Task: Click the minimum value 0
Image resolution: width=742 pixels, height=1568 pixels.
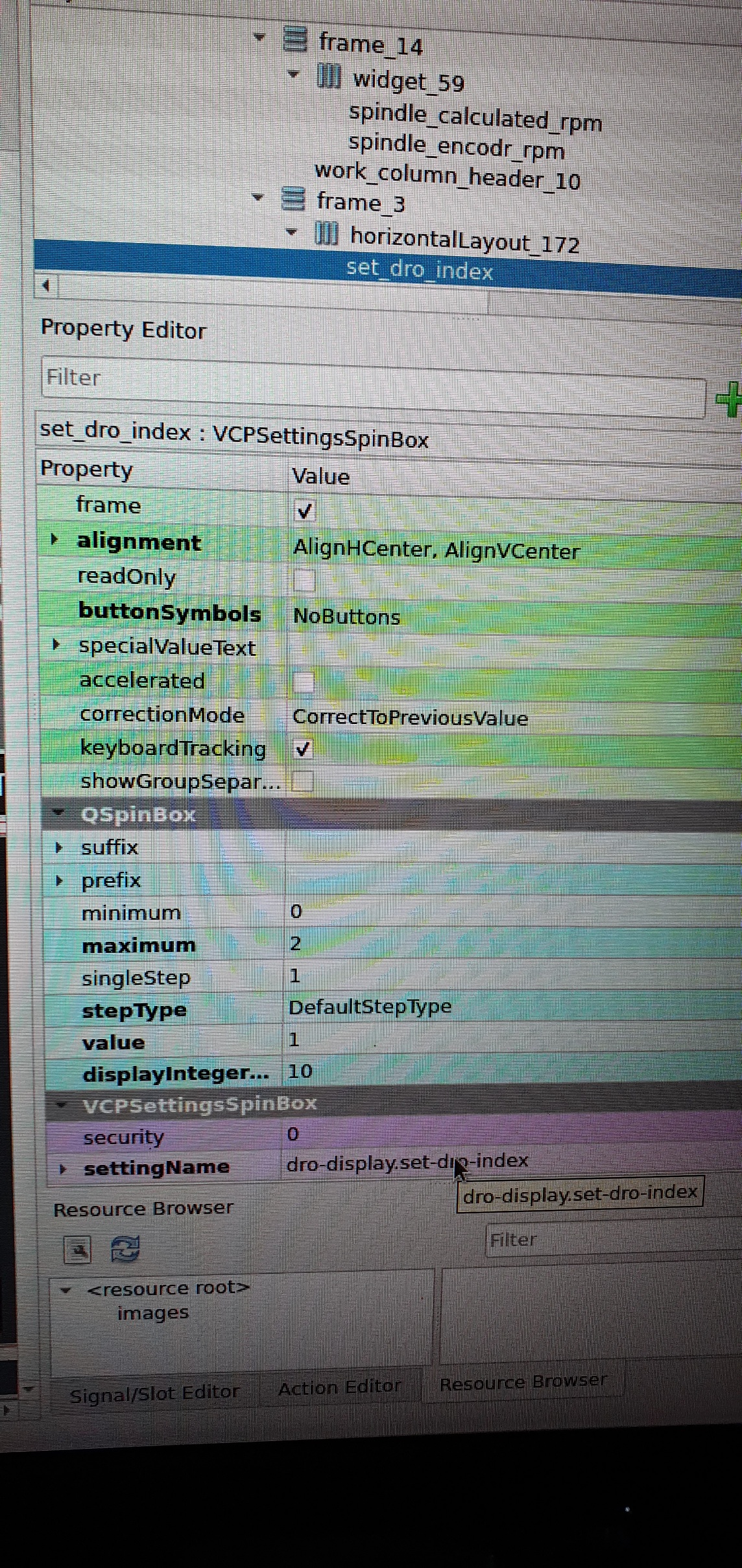Action: point(296,912)
